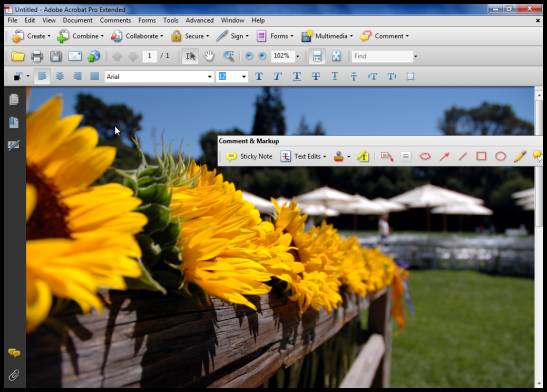Select the Pencil tool
This screenshot has height=392, width=547.
point(520,156)
